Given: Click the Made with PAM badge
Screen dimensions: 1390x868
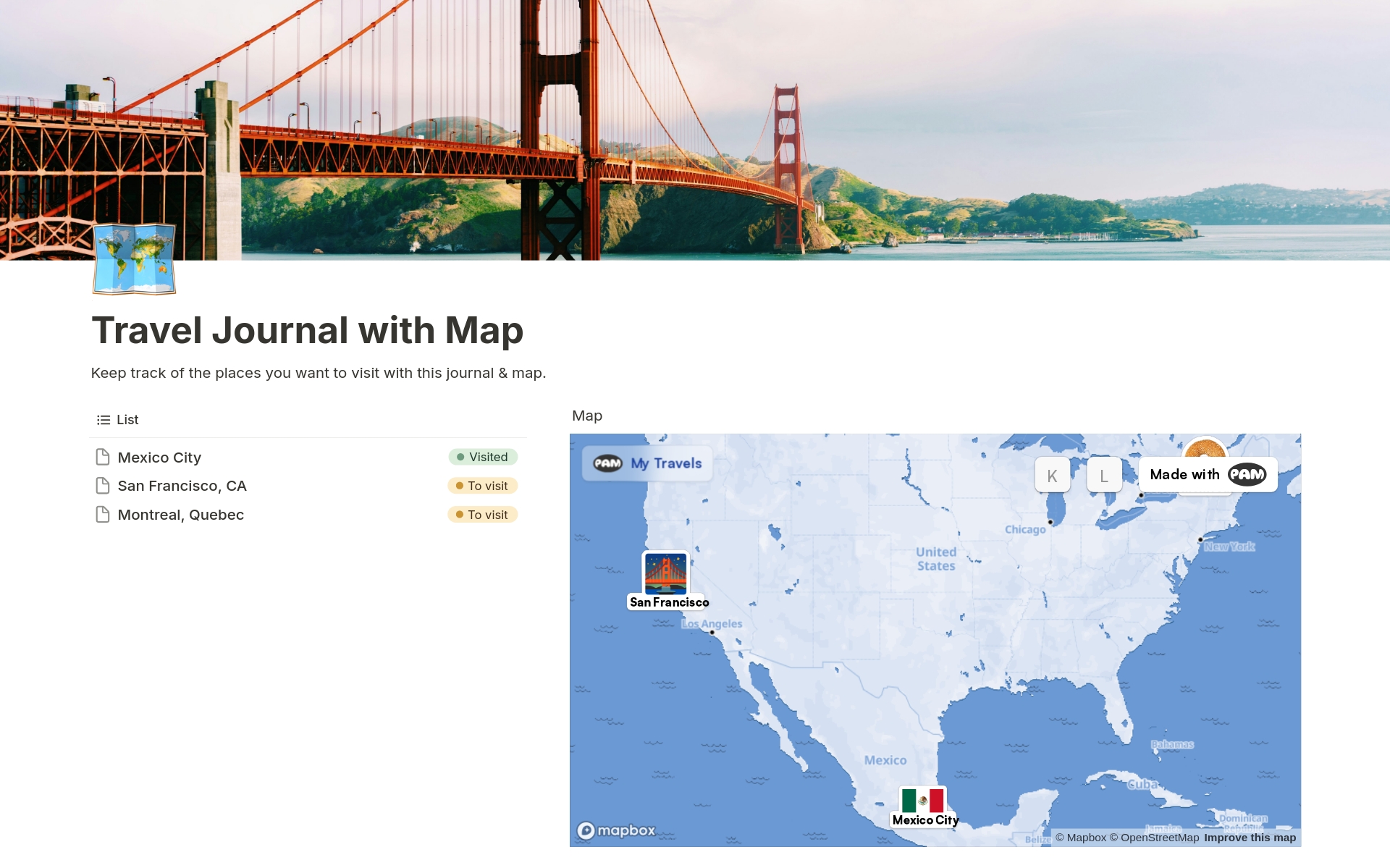Looking at the screenshot, I should point(1208,474).
